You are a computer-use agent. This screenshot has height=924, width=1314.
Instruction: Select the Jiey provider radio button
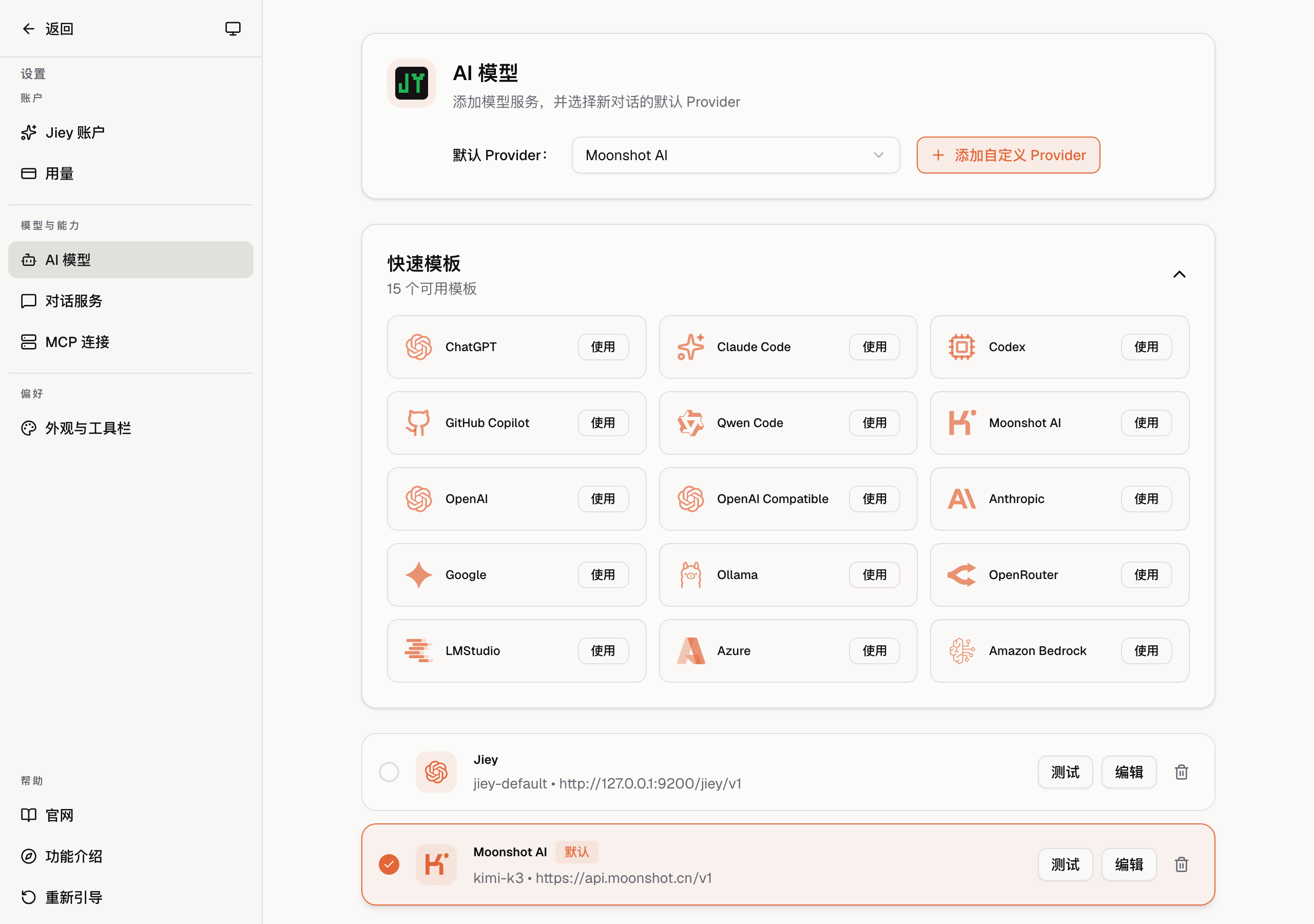[x=389, y=772]
